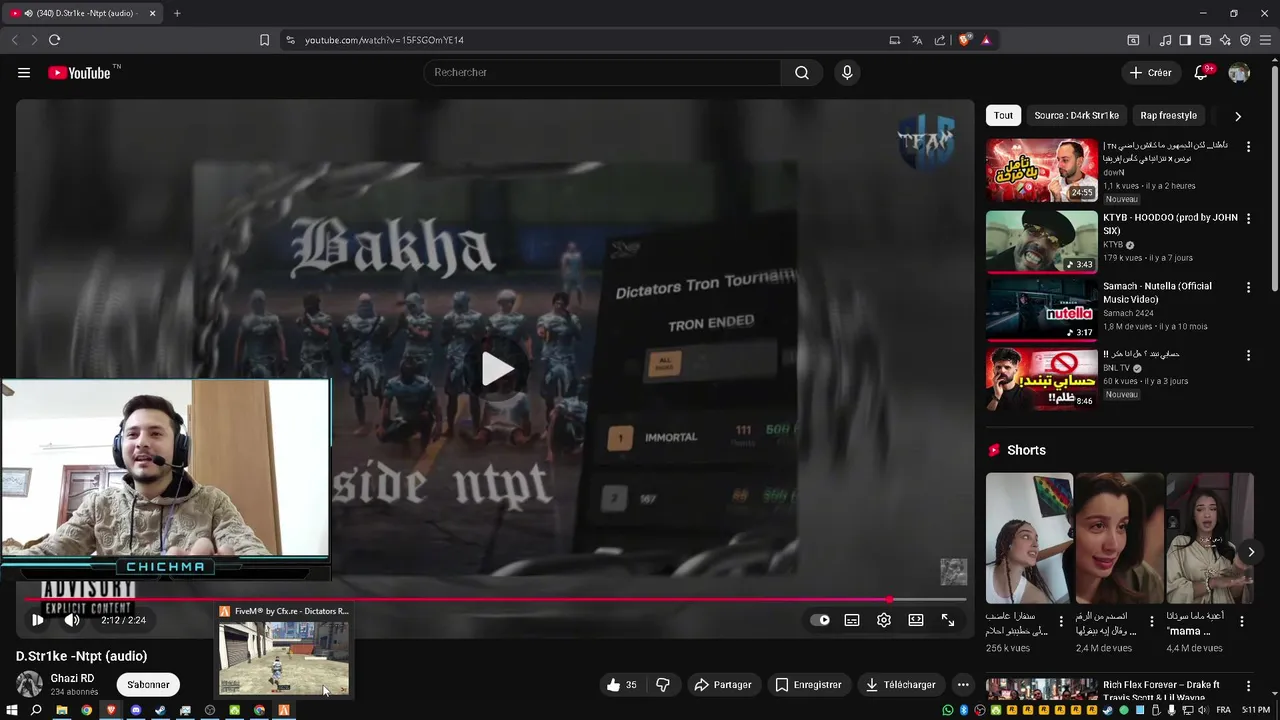Open the account avatar menu
The width and height of the screenshot is (1280, 720).
(1239, 73)
